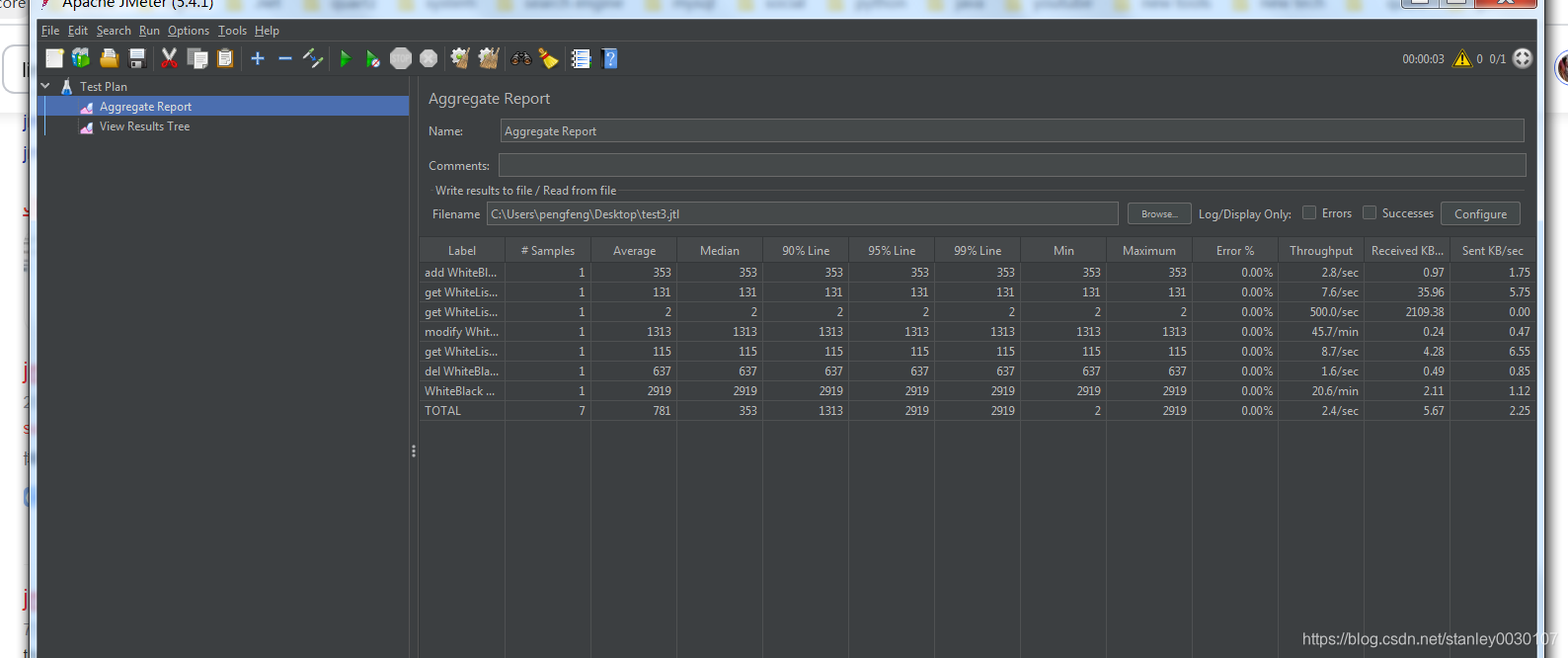Open search with binoculars icon
Image resolution: width=1568 pixels, height=658 pixels.
521,59
